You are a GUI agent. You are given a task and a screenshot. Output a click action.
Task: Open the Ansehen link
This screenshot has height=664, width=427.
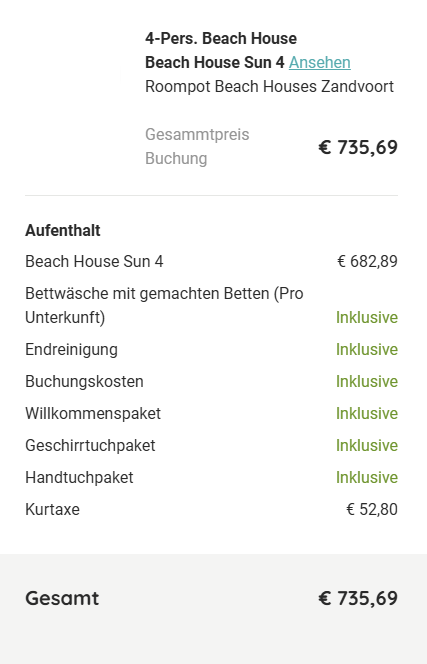click(x=320, y=63)
